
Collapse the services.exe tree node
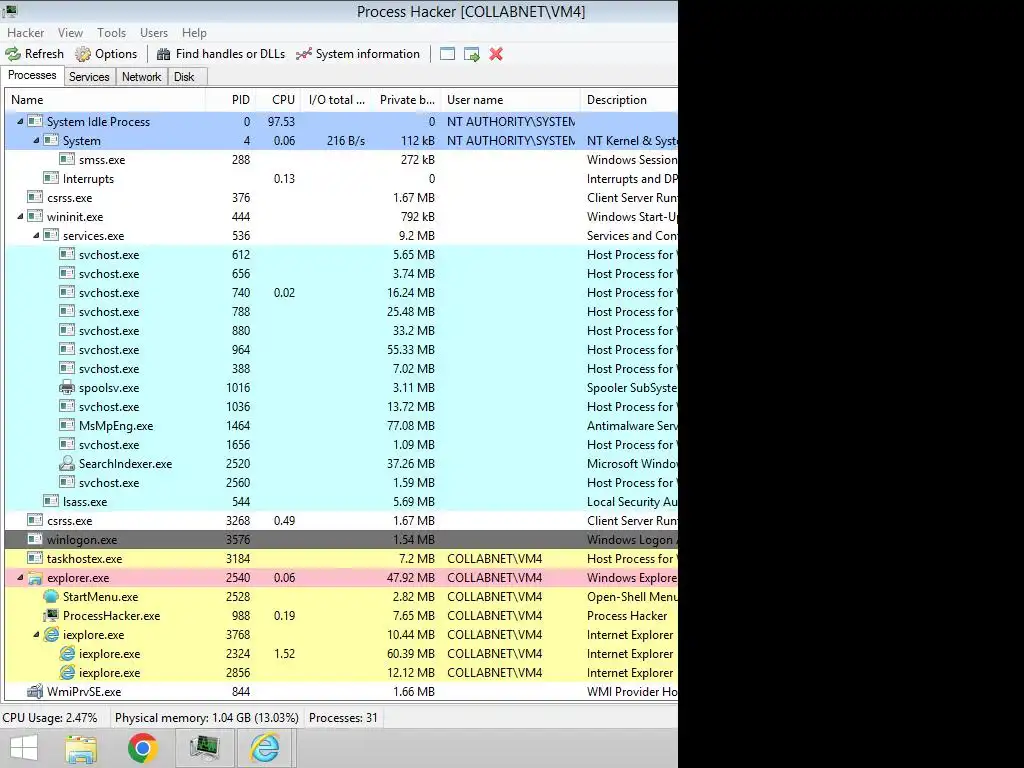(37, 235)
